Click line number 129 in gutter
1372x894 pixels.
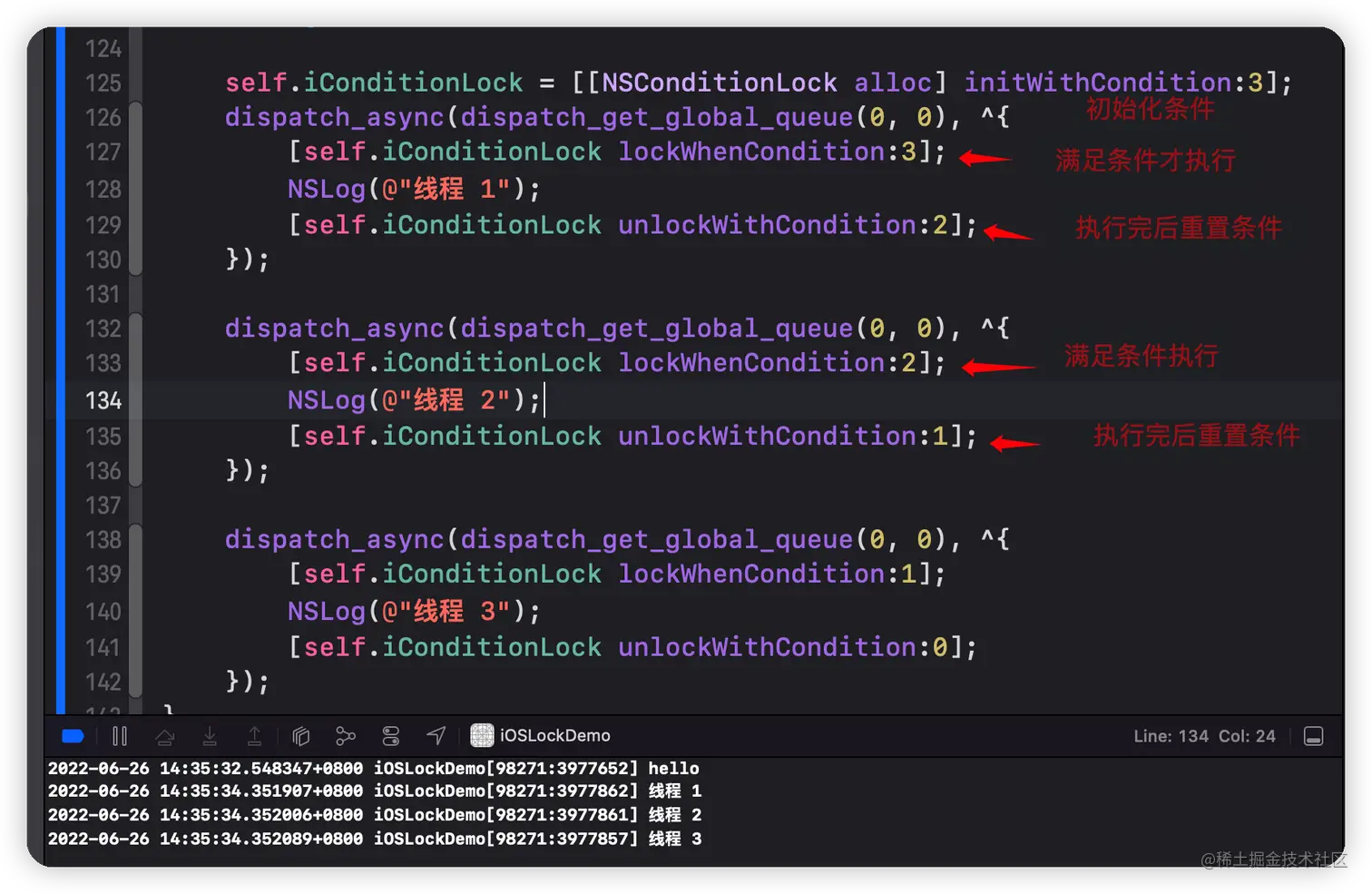pyautogui.click(x=103, y=225)
